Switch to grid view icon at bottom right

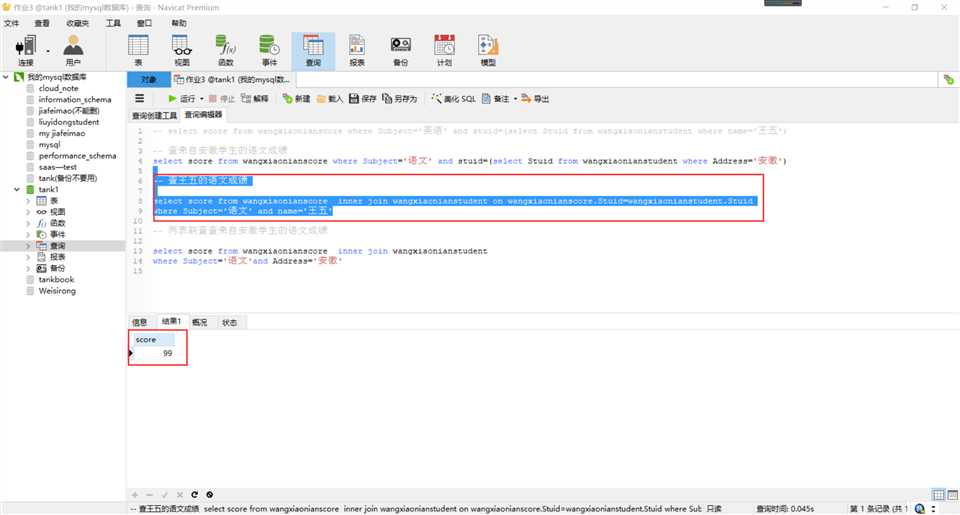(938, 495)
